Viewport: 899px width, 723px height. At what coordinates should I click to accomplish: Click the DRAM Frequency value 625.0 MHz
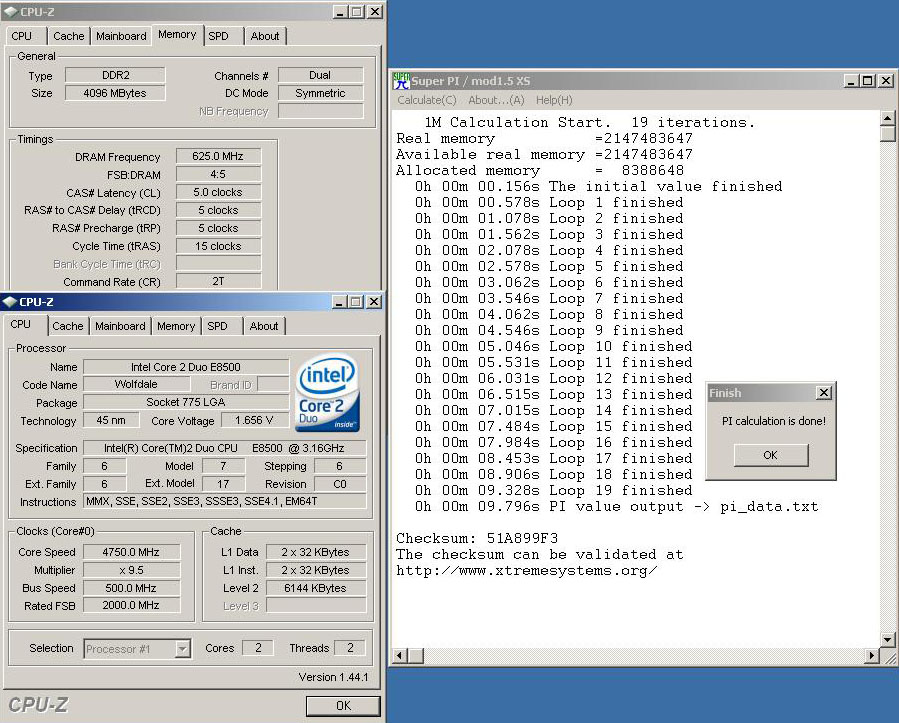[x=218, y=156]
